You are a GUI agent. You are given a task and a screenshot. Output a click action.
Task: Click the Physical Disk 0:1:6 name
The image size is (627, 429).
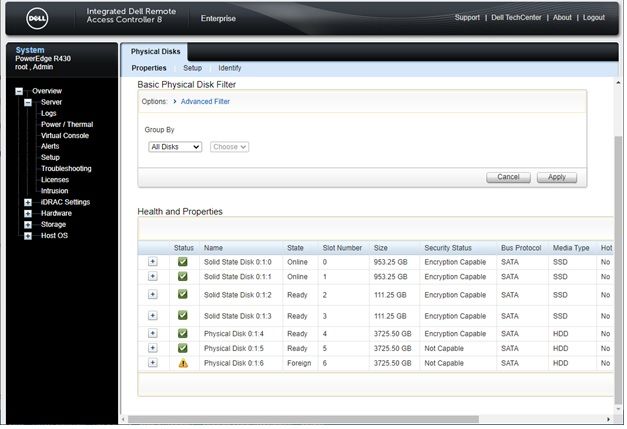tap(234, 363)
